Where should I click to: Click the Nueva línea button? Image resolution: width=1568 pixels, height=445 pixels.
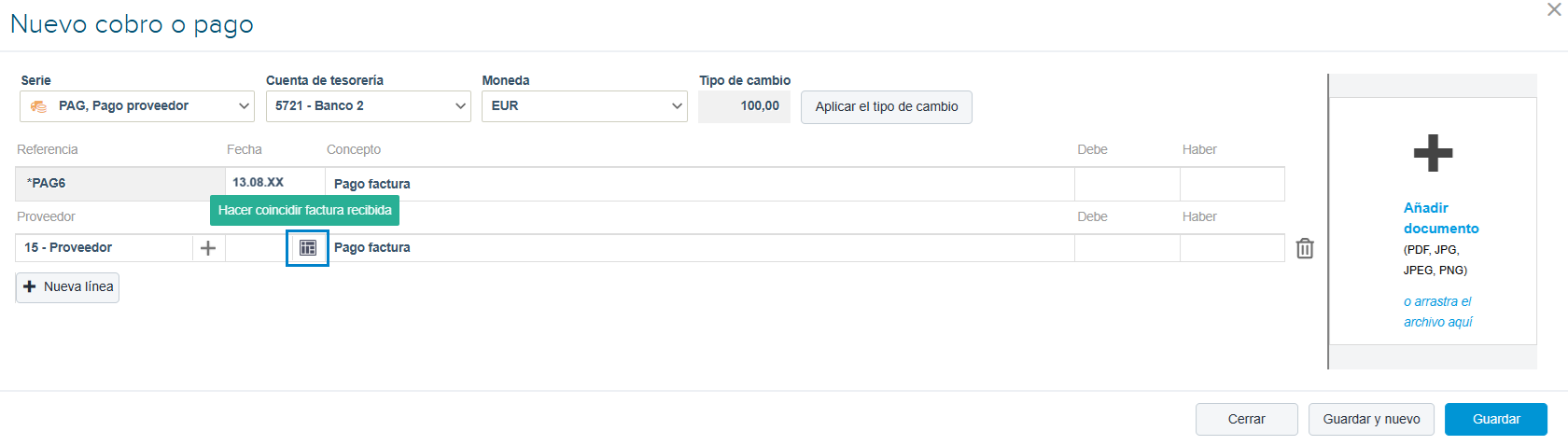point(67,287)
